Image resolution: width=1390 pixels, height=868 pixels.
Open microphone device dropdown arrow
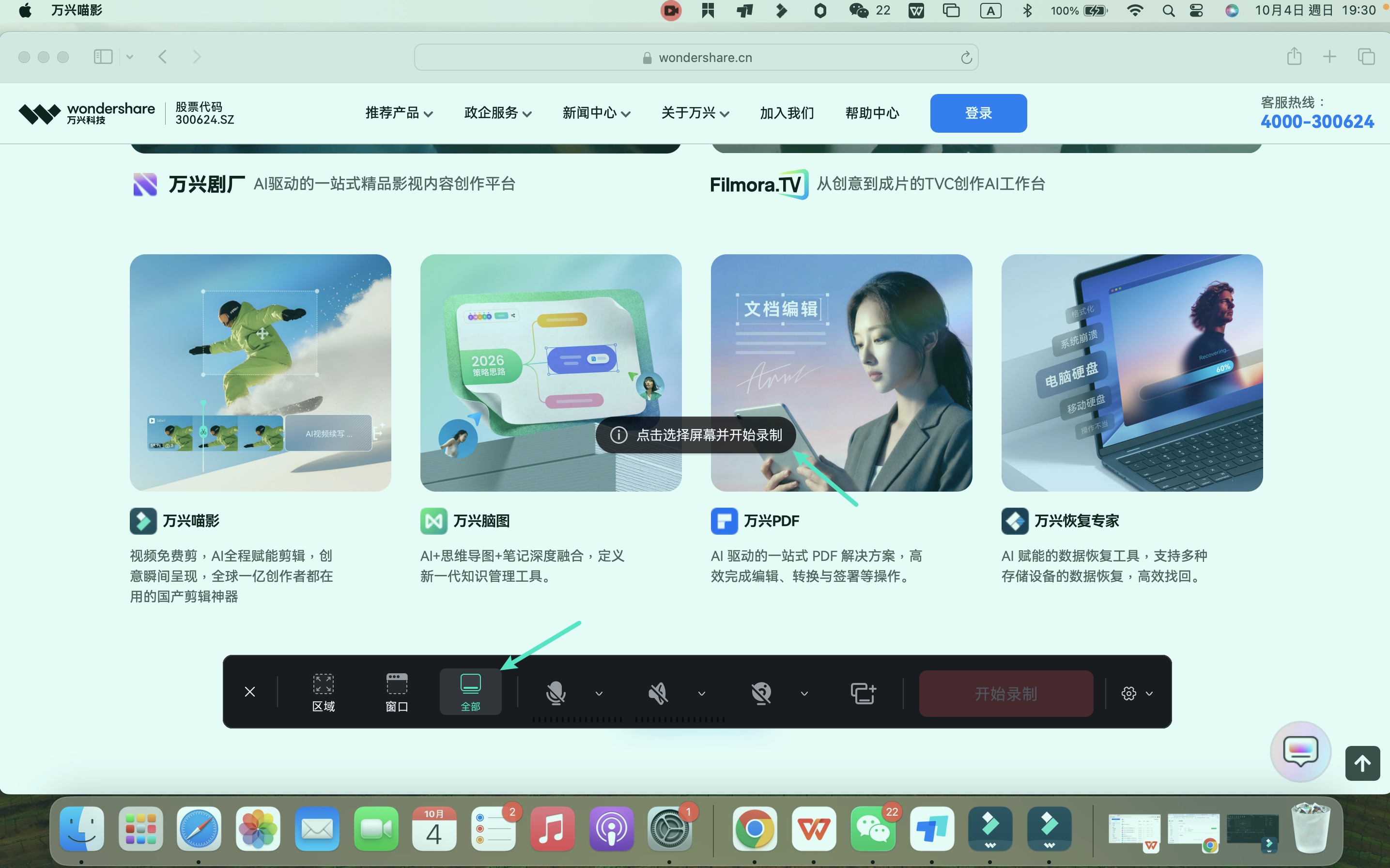pyautogui.click(x=599, y=694)
